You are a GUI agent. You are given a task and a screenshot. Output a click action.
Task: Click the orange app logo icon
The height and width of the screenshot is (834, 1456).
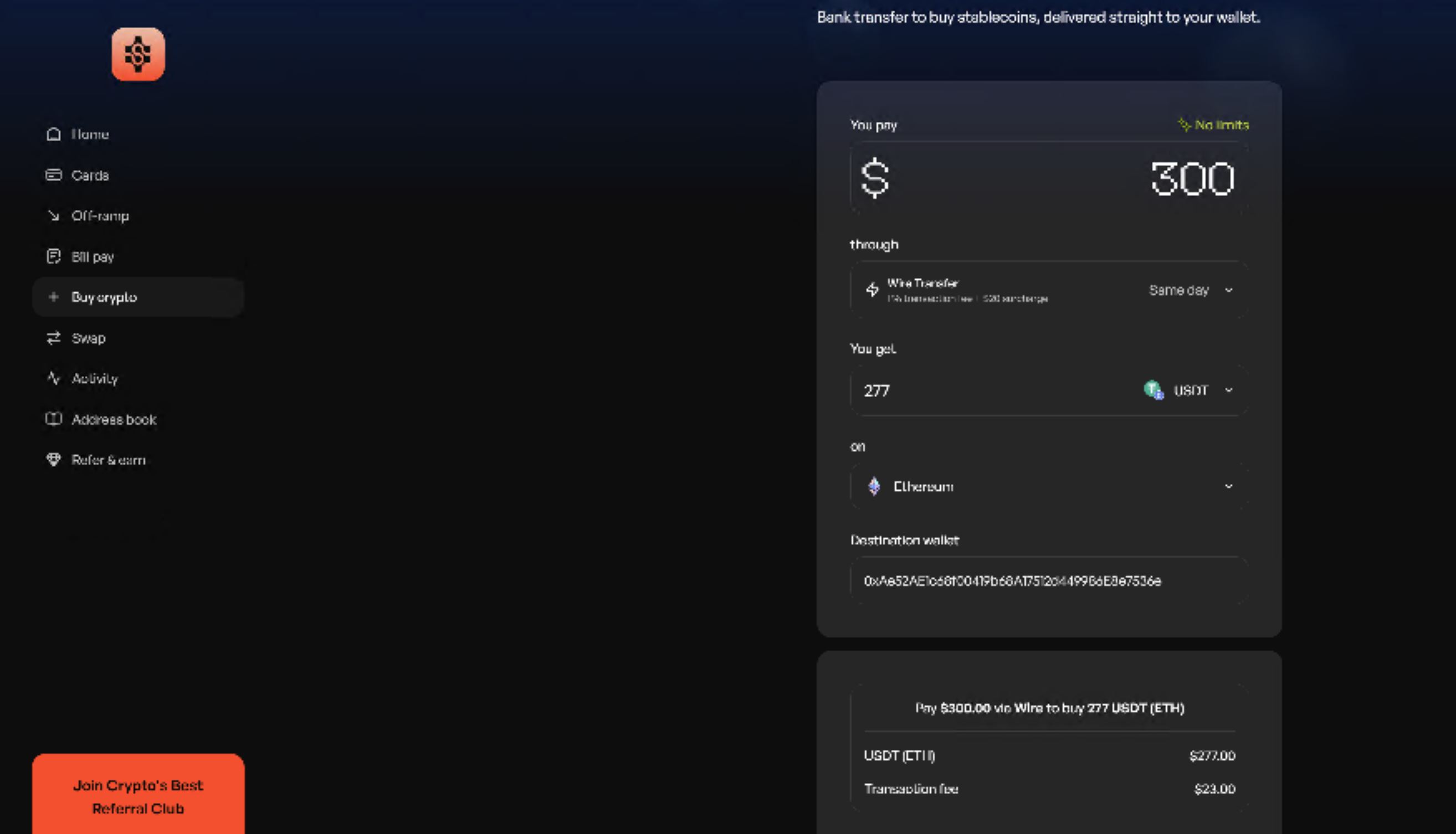[x=137, y=54]
